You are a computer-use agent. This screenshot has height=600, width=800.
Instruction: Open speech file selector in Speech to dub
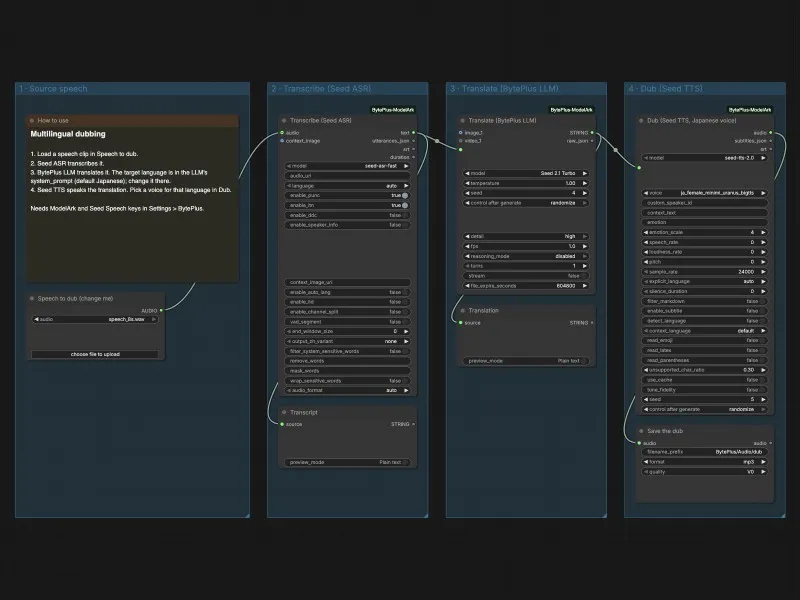(95, 319)
